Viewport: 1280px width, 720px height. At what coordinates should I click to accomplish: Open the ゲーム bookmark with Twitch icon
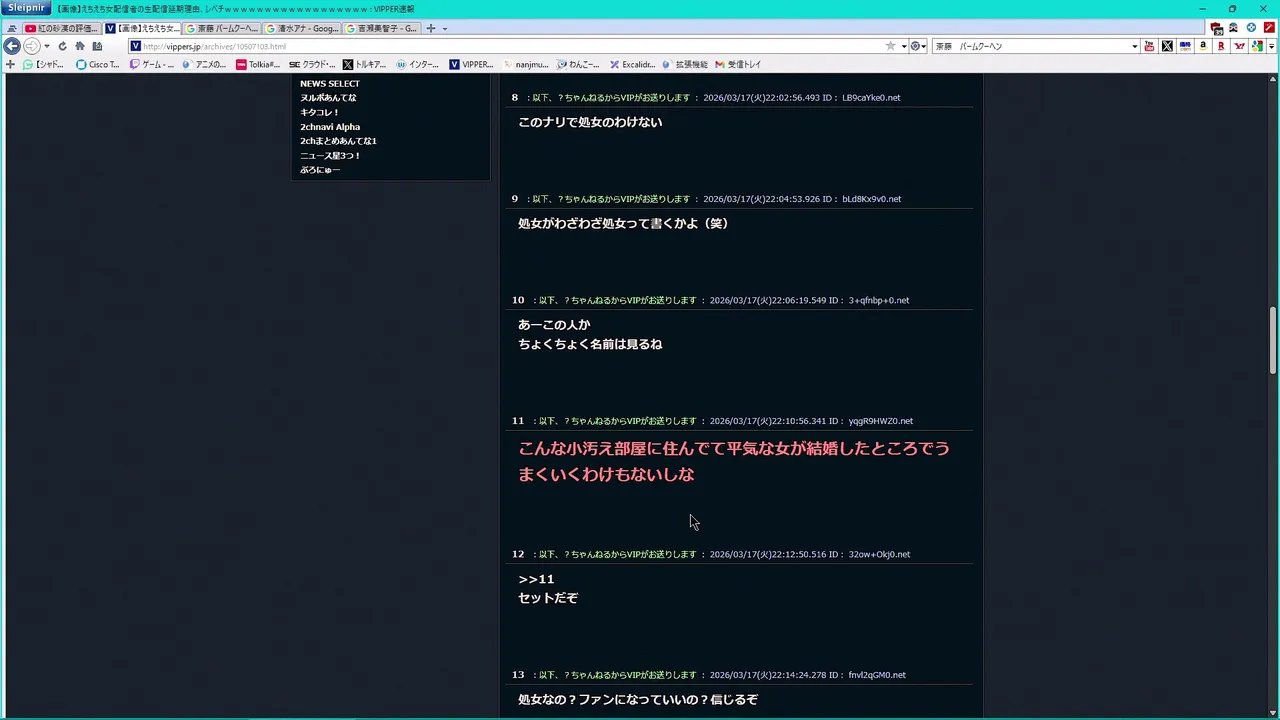point(152,64)
